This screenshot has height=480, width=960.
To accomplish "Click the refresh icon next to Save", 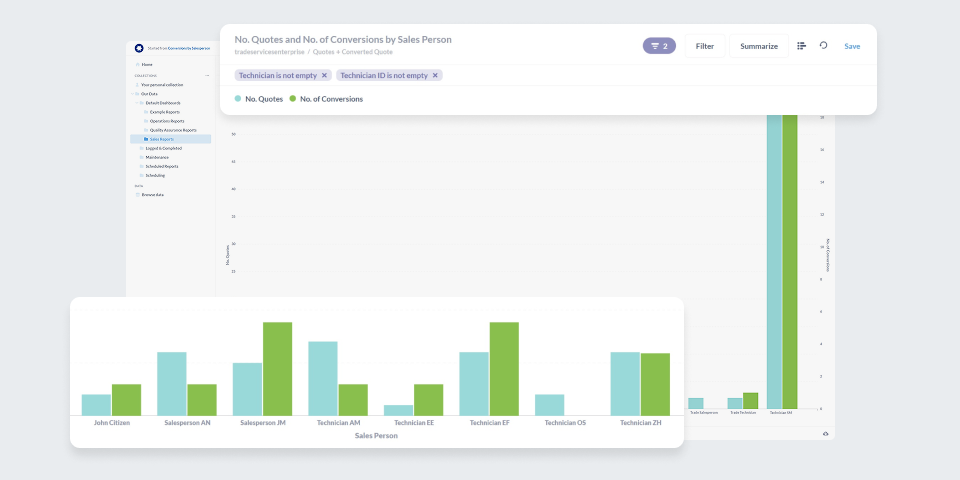I will [823, 45].
